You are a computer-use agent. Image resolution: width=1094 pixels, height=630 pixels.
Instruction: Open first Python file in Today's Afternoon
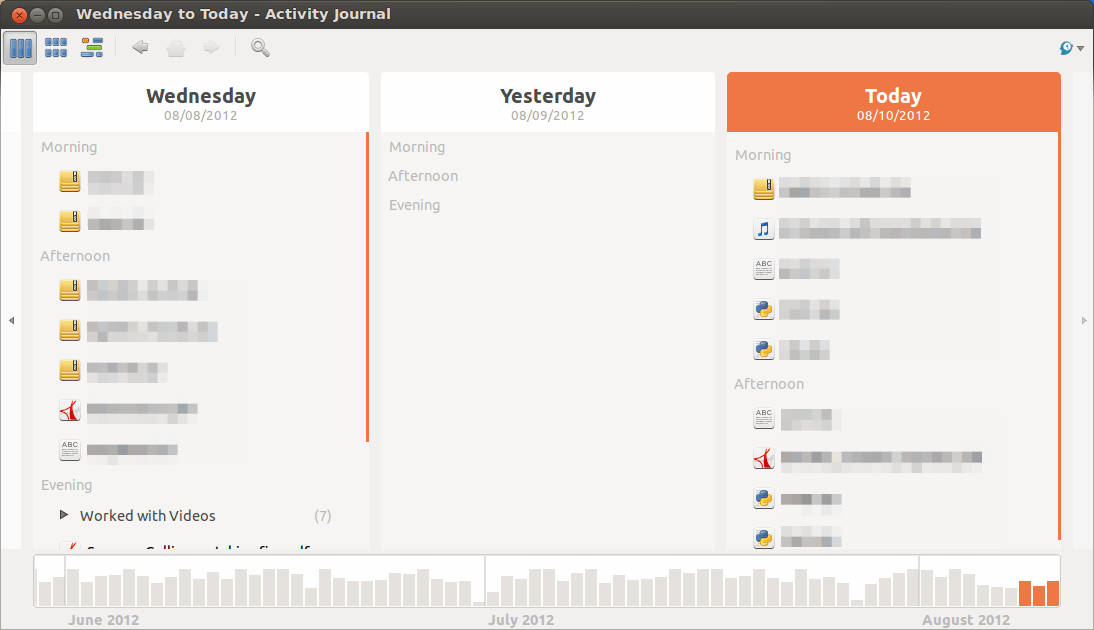pyautogui.click(x=797, y=499)
